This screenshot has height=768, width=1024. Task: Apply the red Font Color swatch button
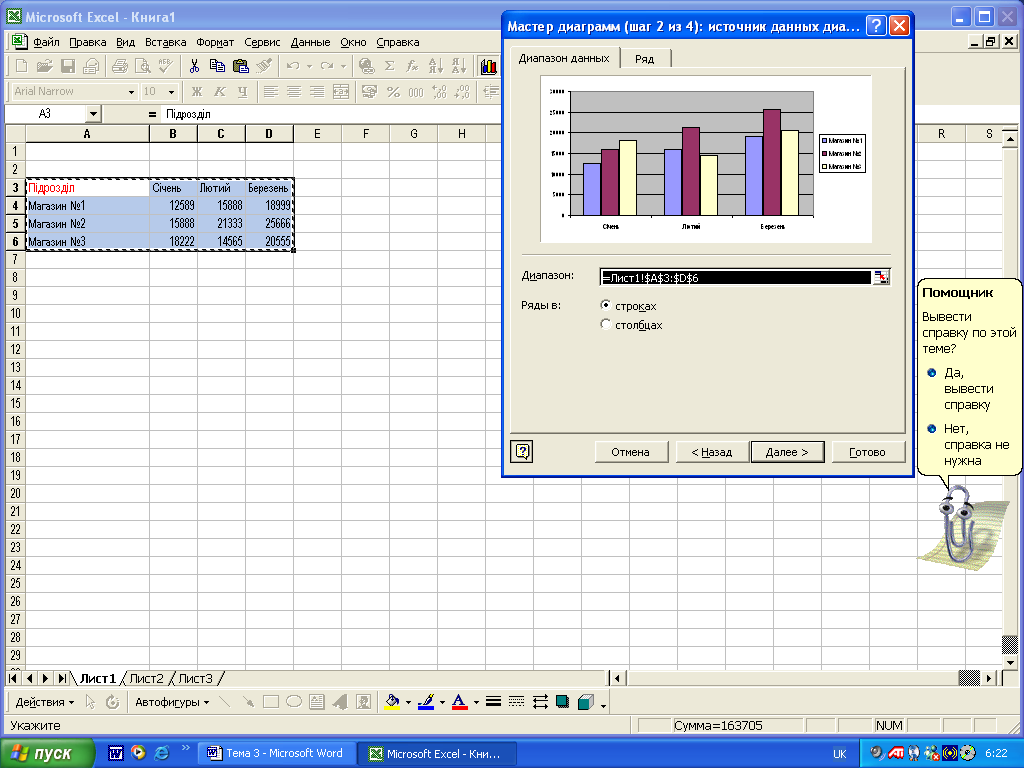[460, 703]
